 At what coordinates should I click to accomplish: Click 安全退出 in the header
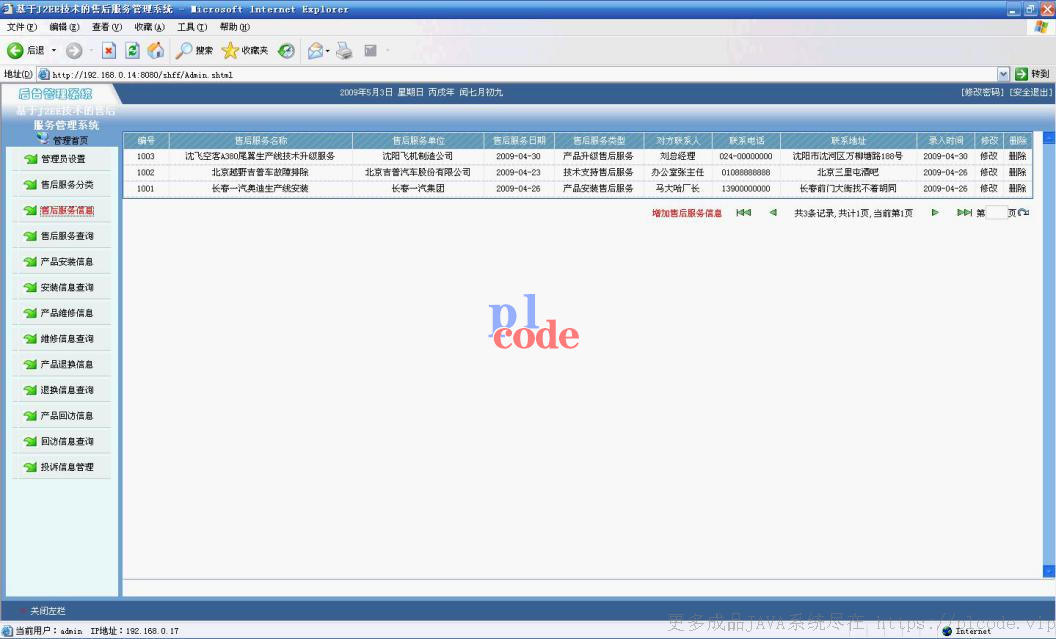pos(1030,92)
